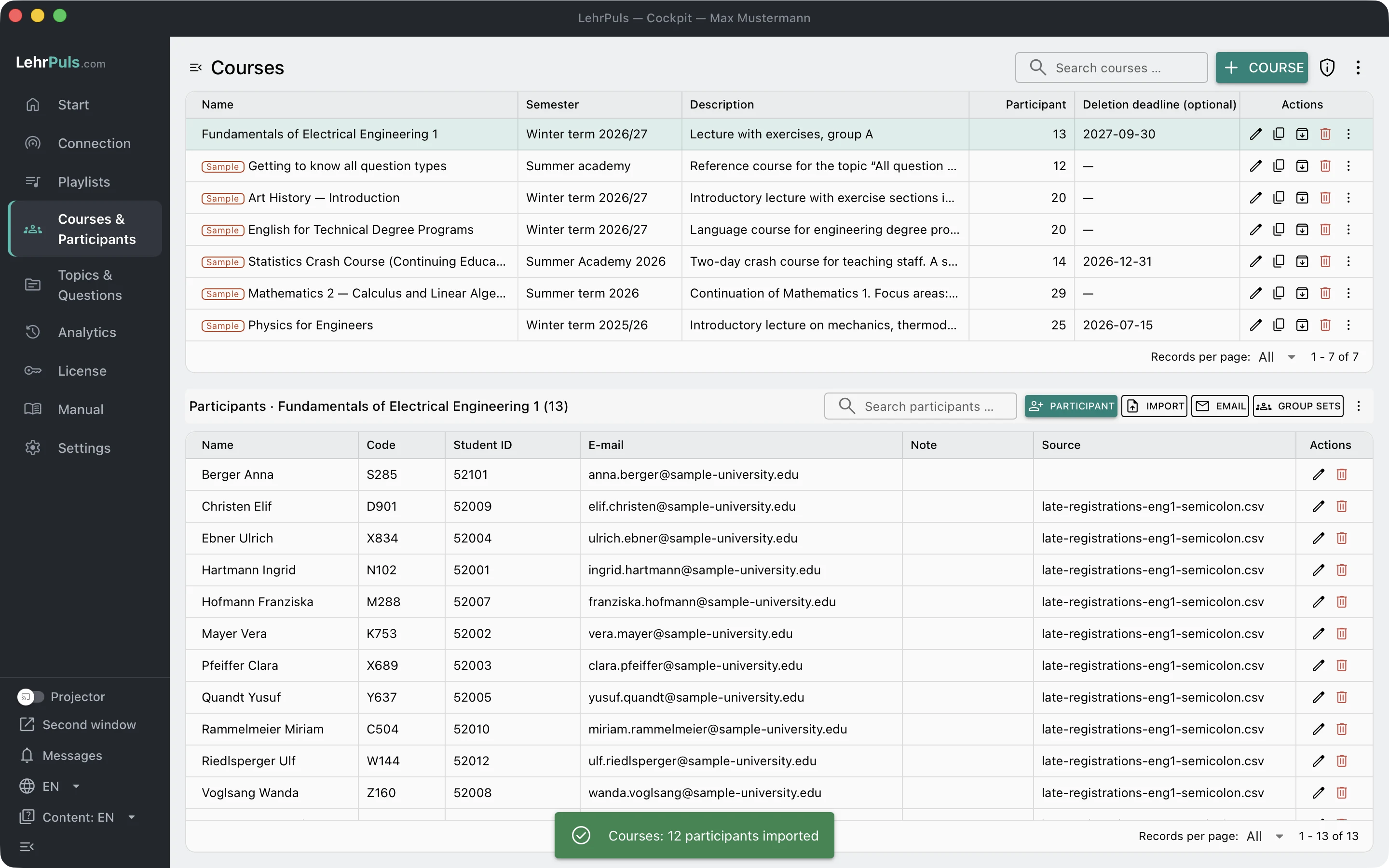1389x868 pixels.
Task: Focus the Search participants field
Action: (921, 406)
